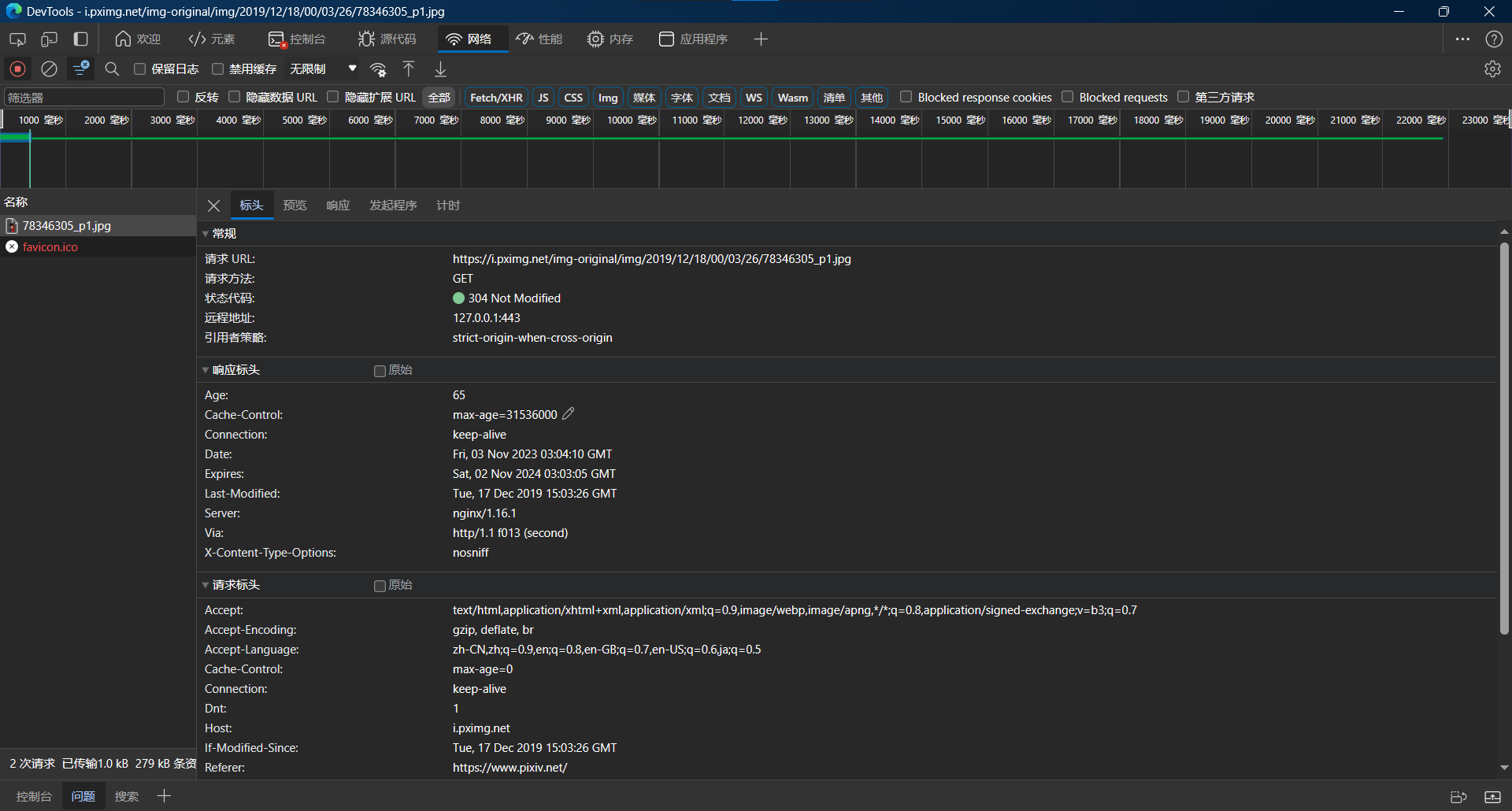Click the export HAR download arrow

pos(440,69)
